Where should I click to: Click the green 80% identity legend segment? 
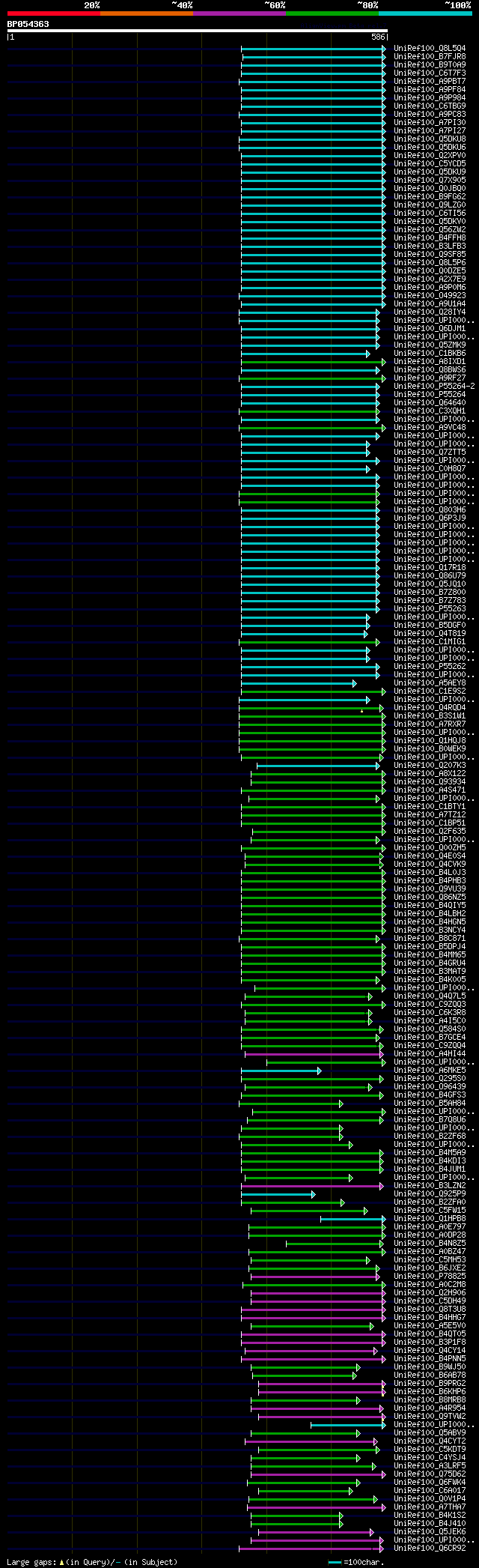pos(332,13)
